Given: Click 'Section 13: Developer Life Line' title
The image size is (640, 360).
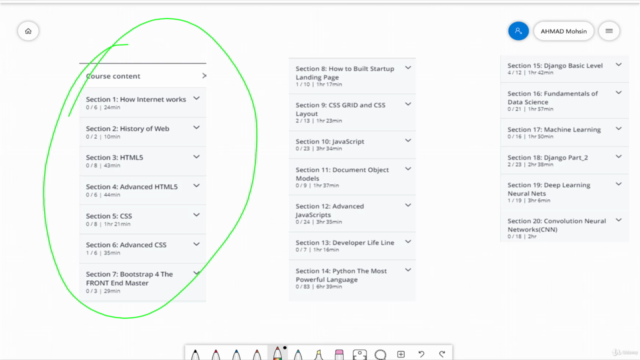Looking at the screenshot, I should (345, 242).
